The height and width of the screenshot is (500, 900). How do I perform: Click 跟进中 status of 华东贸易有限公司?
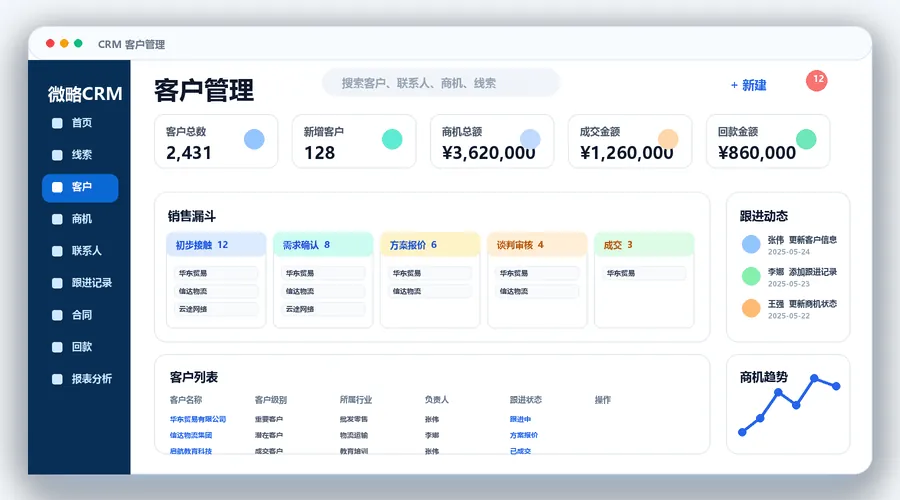[x=521, y=419]
